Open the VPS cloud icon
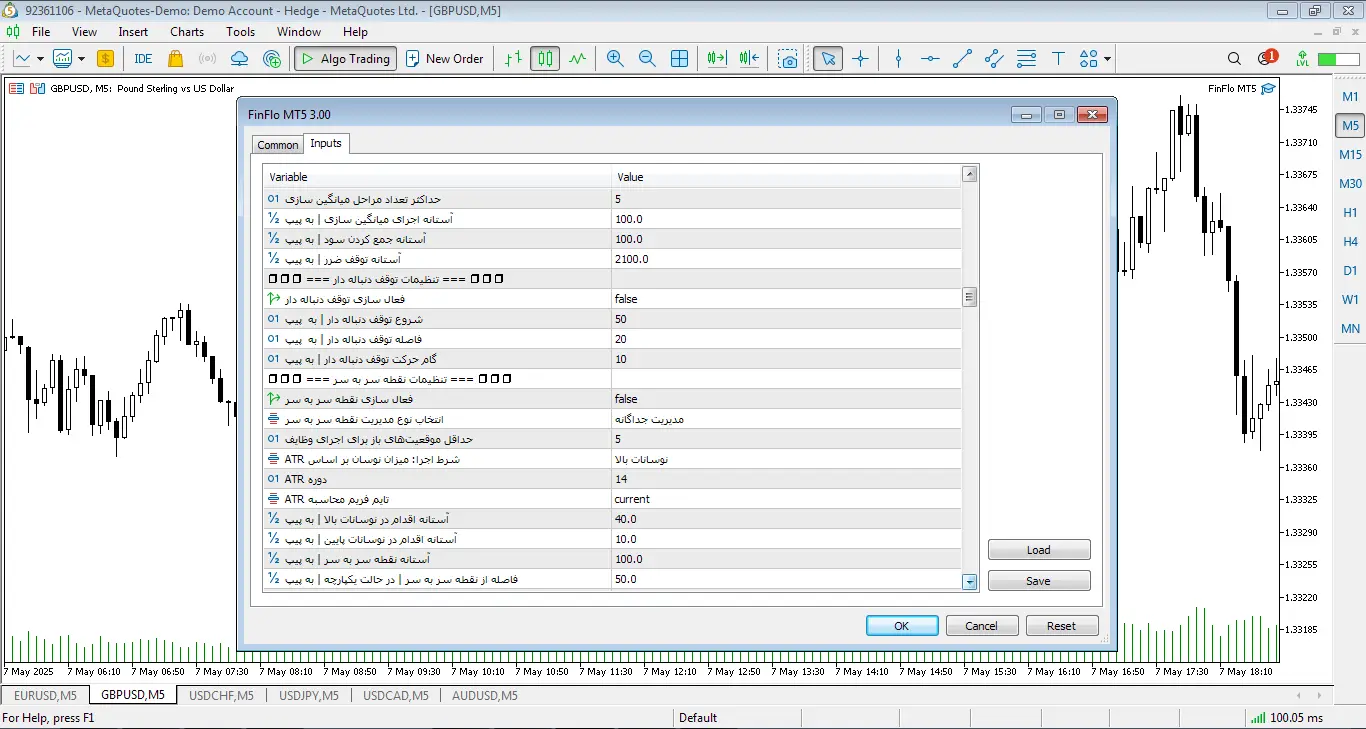Viewport: 1366px width, 729px height. [x=239, y=59]
